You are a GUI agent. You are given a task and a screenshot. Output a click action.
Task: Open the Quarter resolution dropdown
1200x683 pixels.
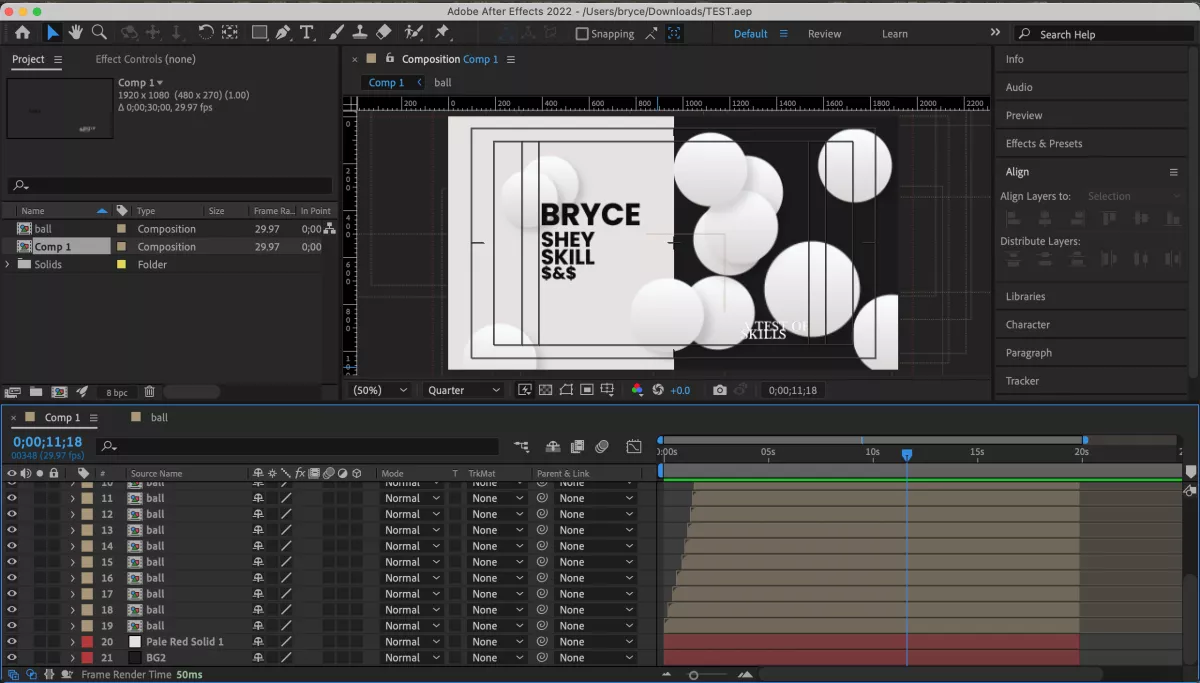463,390
